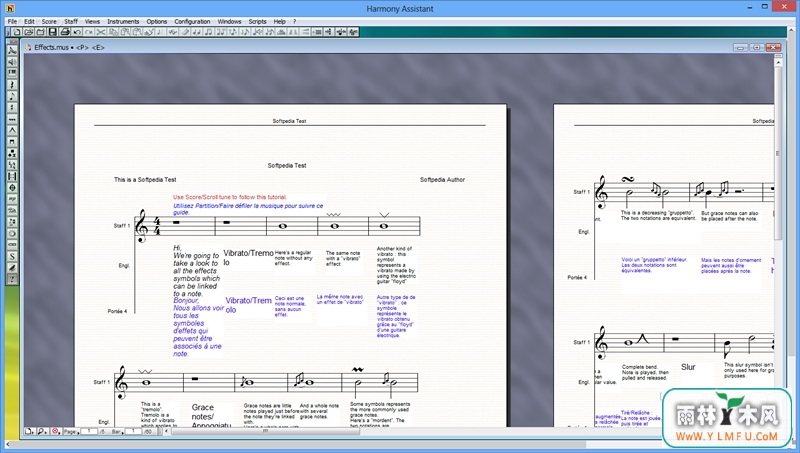
Task: Click the Cut scissors icon
Action: pos(101,32)
